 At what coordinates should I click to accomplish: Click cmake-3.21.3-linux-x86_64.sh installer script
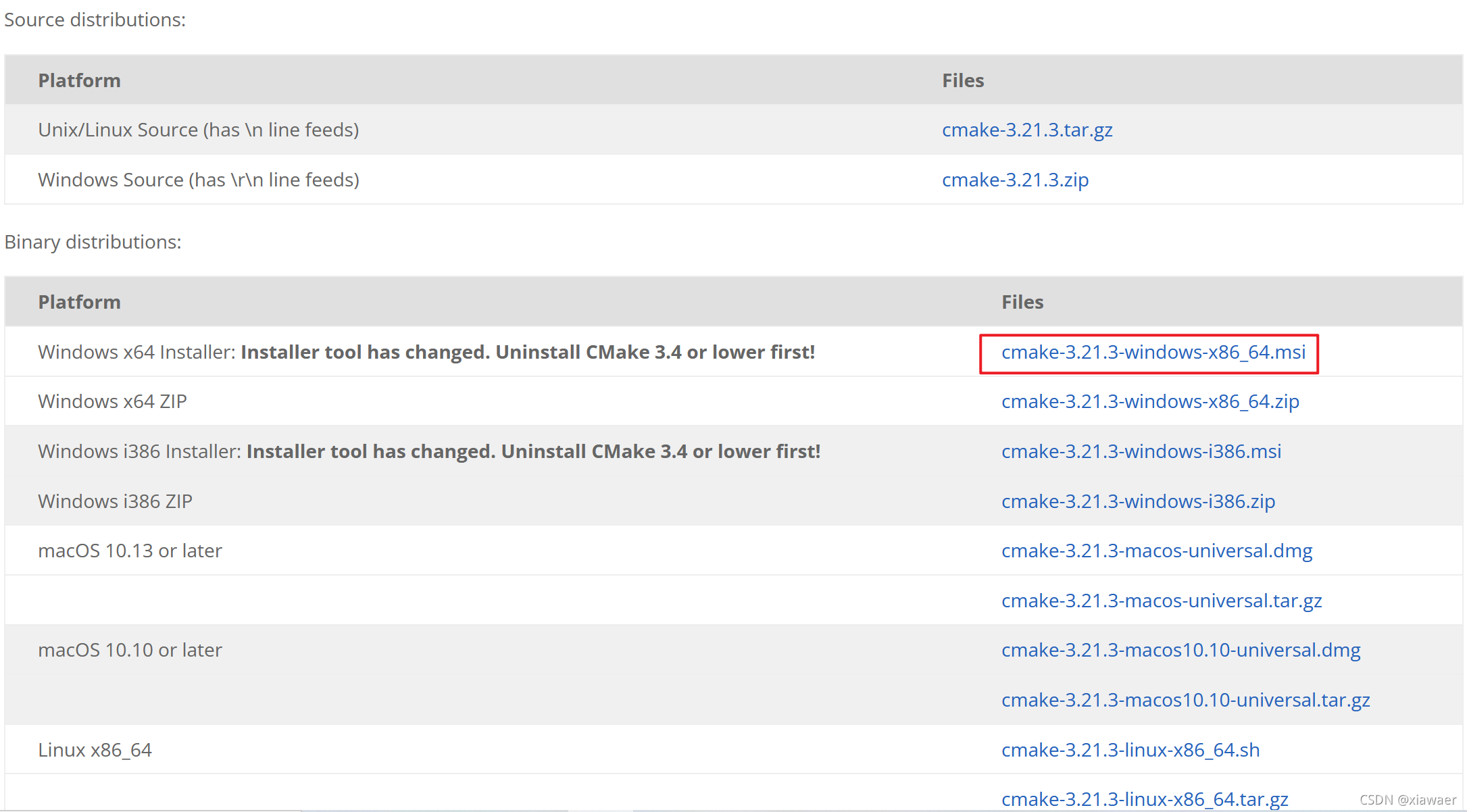(1130, 750)
